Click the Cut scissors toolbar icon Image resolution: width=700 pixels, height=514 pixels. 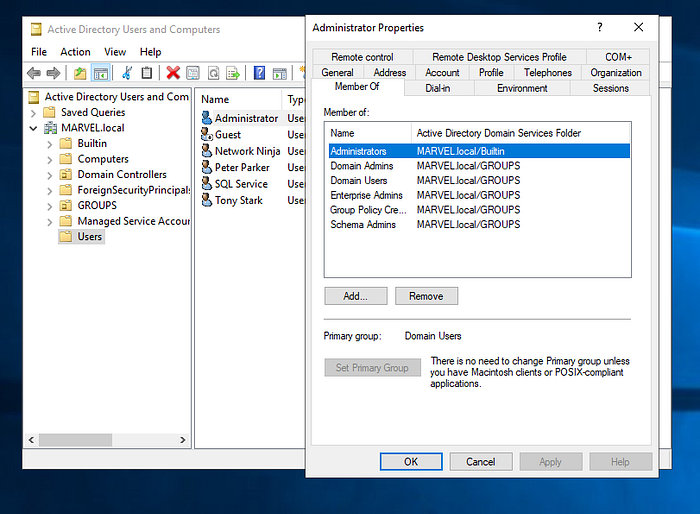pos(127,73)
